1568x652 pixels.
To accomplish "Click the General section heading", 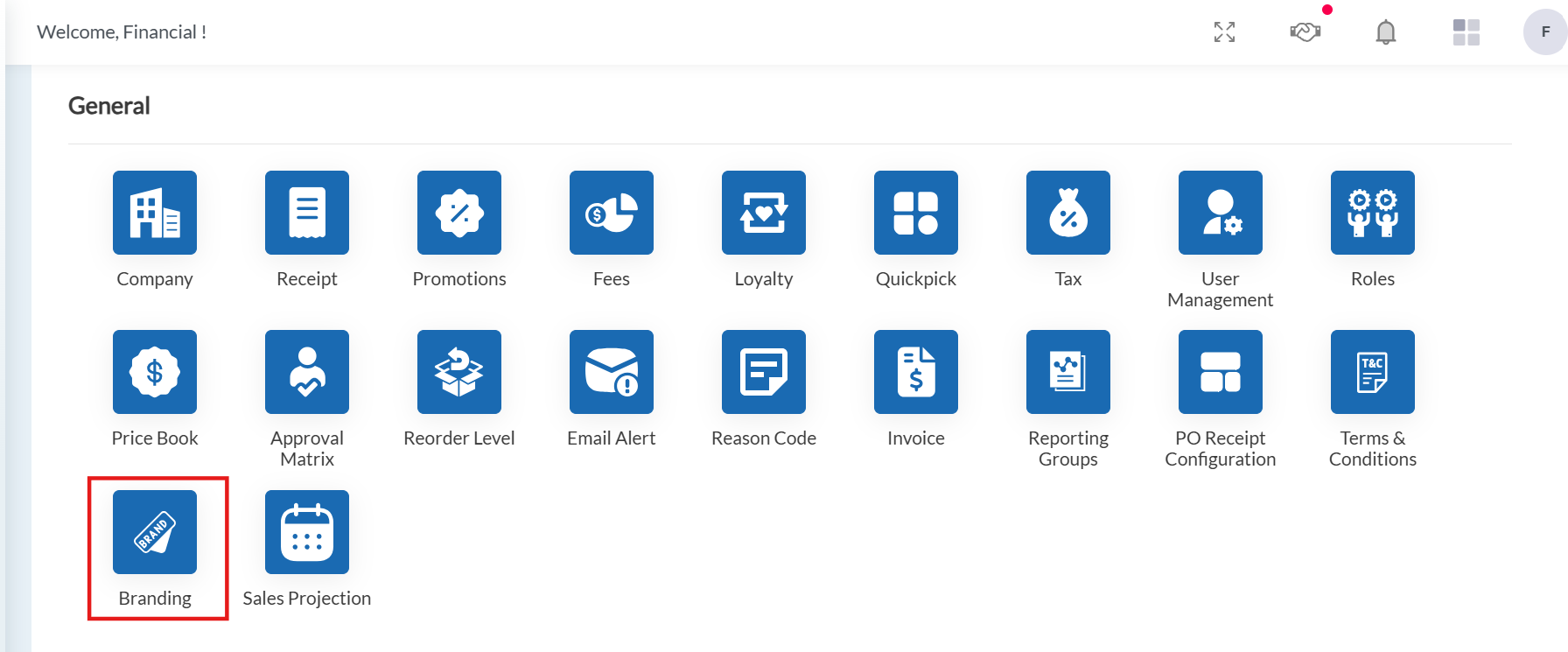I will pyautogui.click(x=109, y=106).
